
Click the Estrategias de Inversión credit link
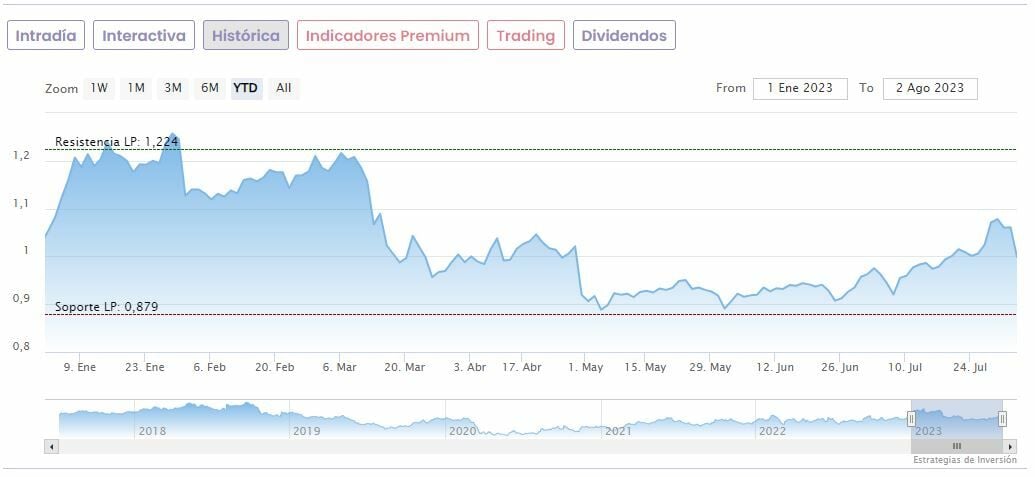pyautogui.click(x=964, y=460)
